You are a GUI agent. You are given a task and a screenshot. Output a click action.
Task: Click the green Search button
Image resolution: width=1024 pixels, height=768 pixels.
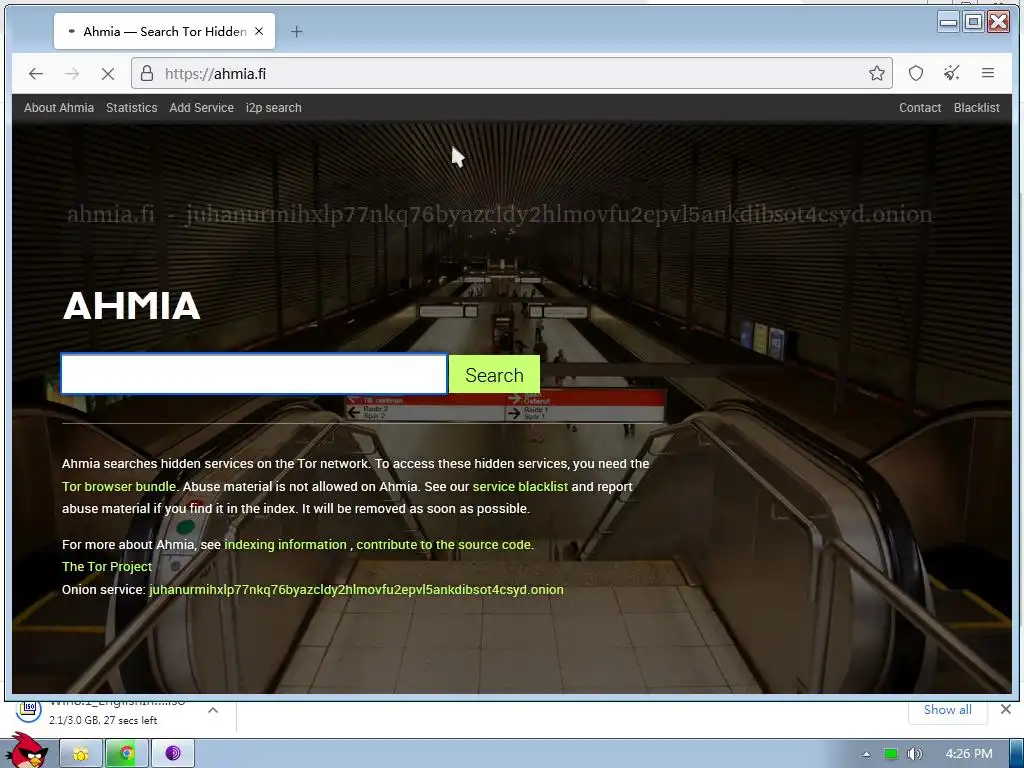pos(494,375)
